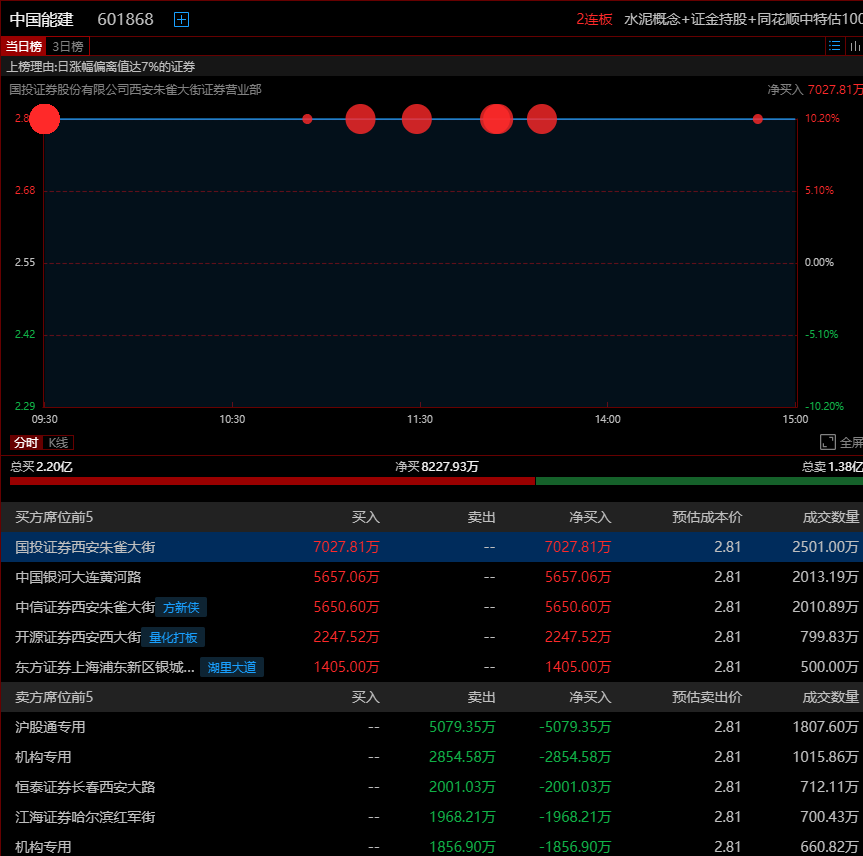This screenshot has width=863, height=856.
Task: Click the 预估成本价 column header
Action: tap(707, 517)
